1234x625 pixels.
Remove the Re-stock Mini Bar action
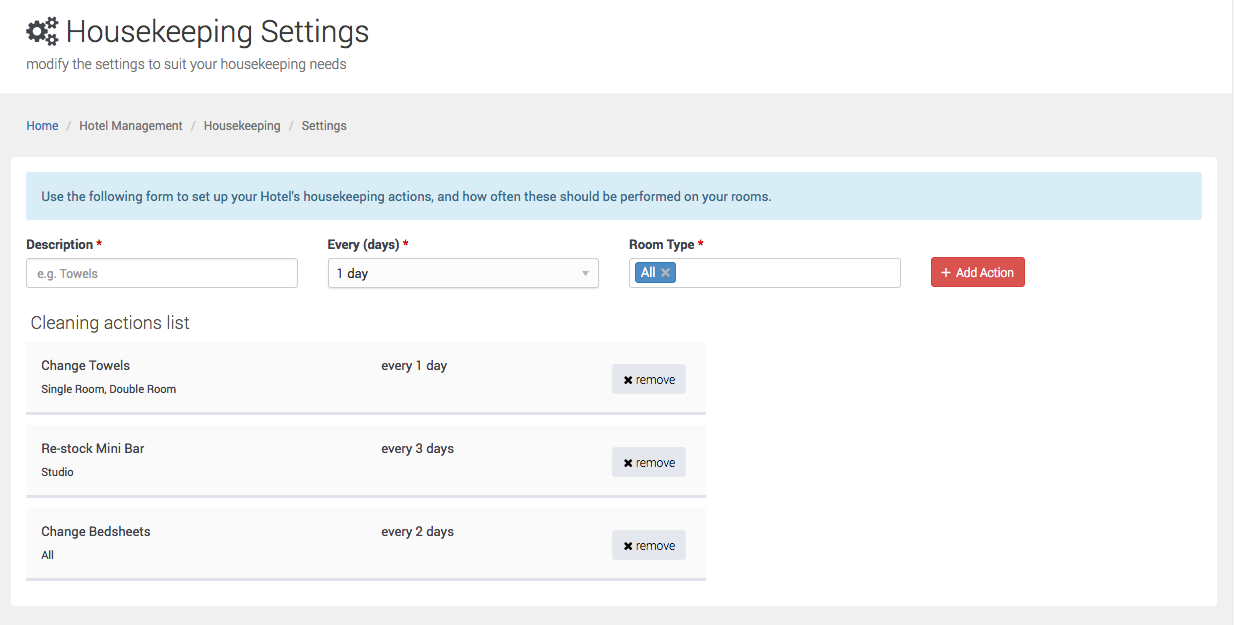click(x=649, y=462)
